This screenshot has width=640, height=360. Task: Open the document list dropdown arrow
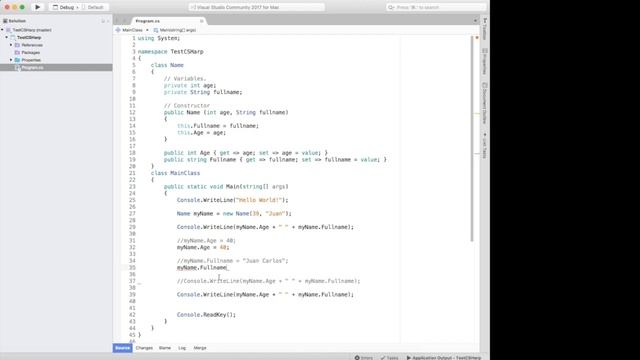[x=475, y=21]
